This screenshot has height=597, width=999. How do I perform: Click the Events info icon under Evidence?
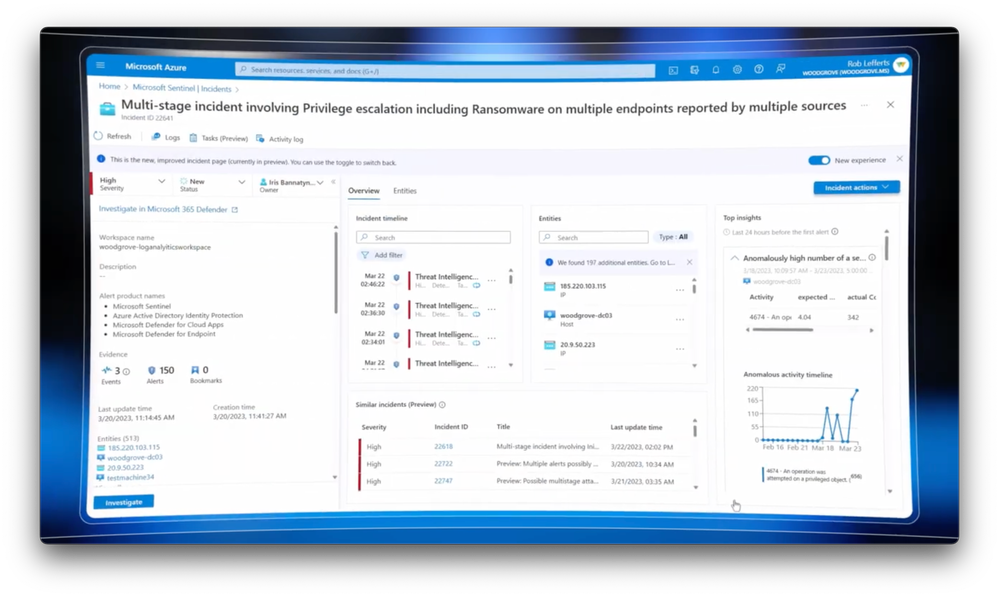[x=126, y=371]
